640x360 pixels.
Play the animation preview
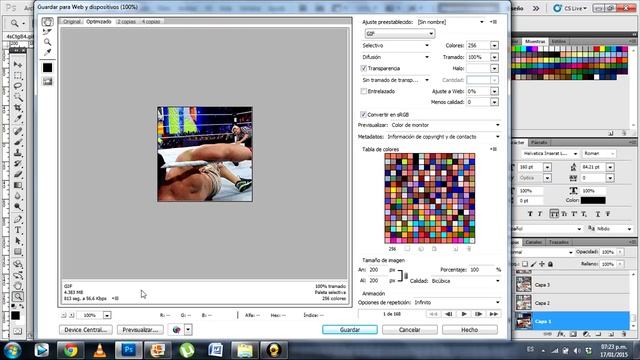click(x=464, y=314)
